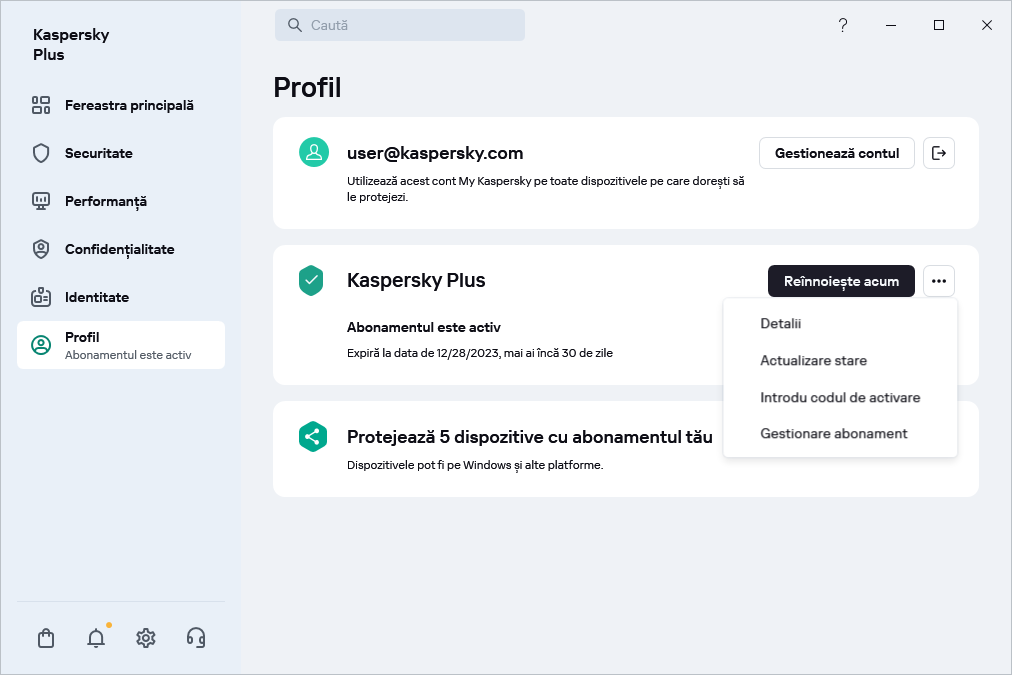
Task: Open the store shopping bag icon
Action: [x=46, y=638]
